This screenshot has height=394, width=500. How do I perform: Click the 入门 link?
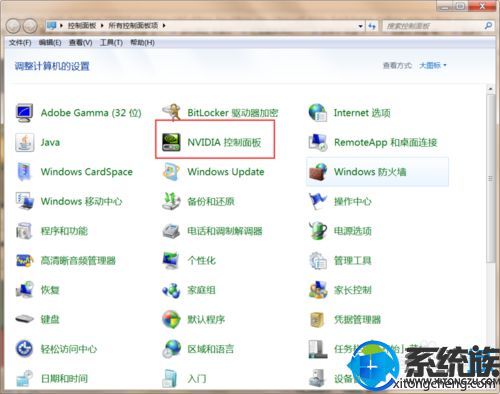(197, 378)
